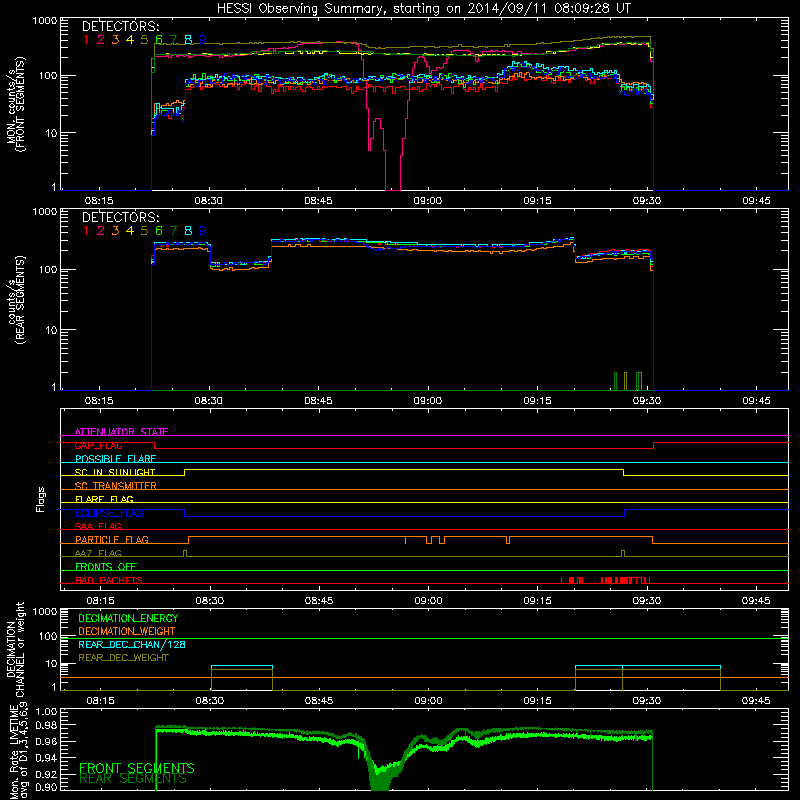Viewport: 800px width, 800px height.
Task: Click the SAA_FLAG label
Action: point(98,526)
